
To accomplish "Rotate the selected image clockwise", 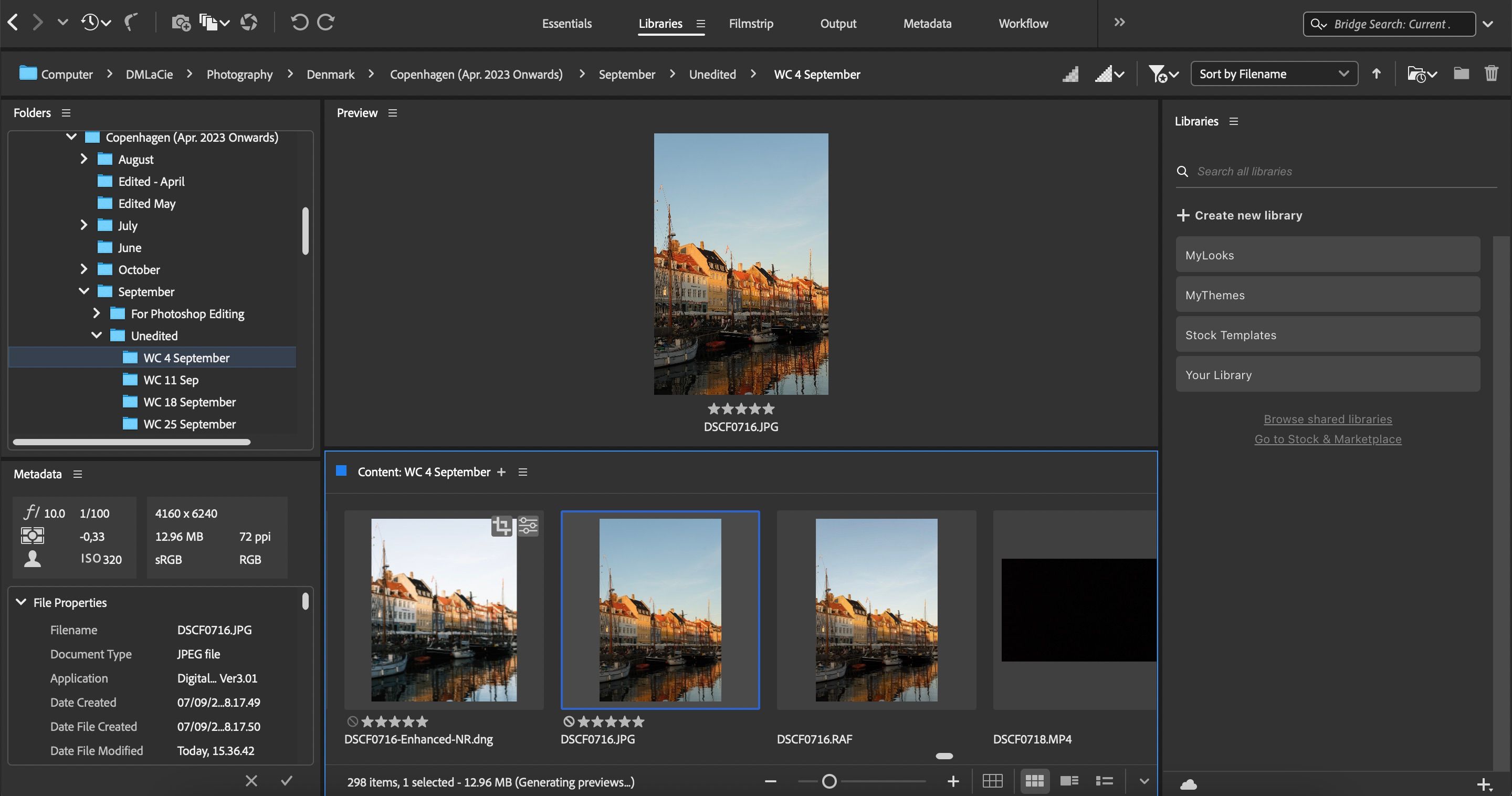I will [325, 22].
